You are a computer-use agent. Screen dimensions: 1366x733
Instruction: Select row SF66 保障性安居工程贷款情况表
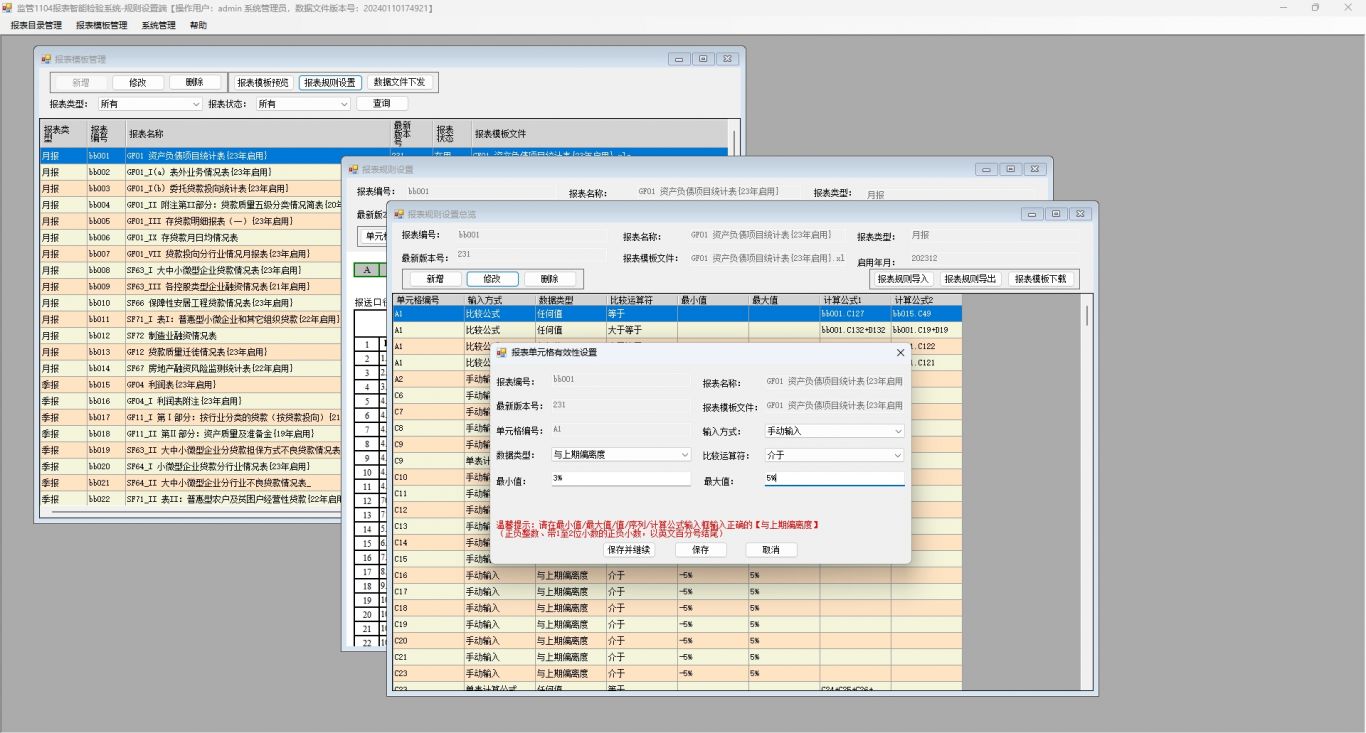click(190, 302)
